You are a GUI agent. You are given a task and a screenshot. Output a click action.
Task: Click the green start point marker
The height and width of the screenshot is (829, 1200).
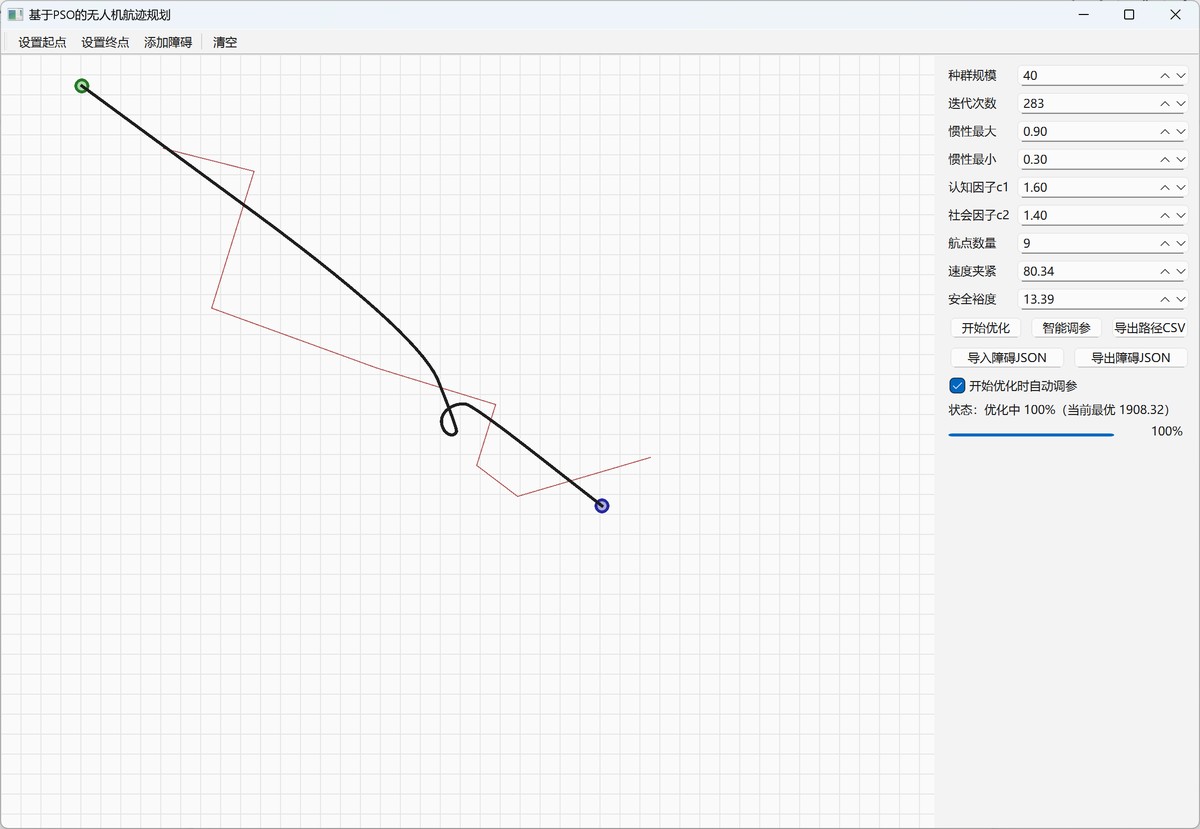coord(82,86)
